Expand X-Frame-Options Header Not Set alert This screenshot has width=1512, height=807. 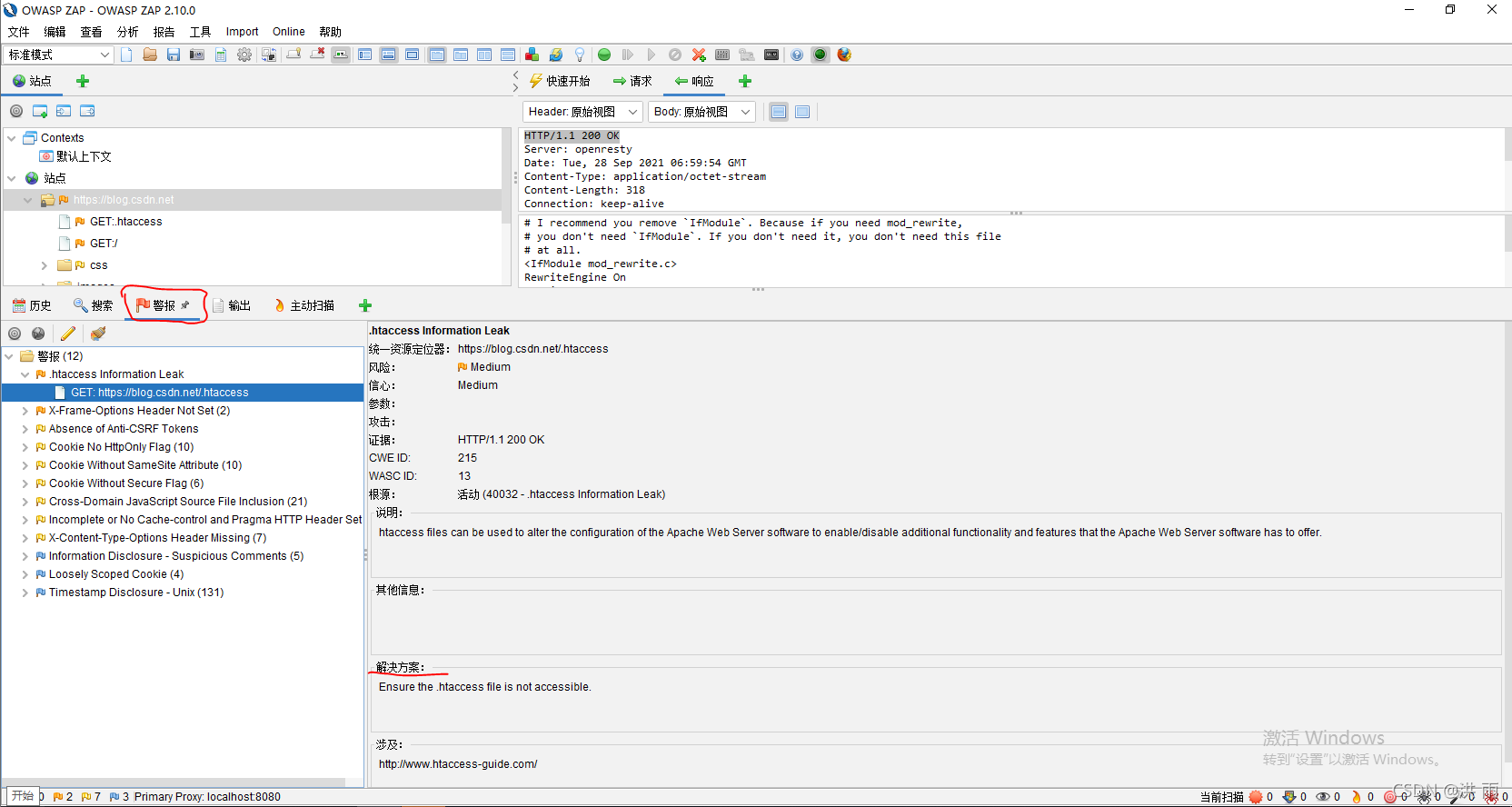[25, 411]
